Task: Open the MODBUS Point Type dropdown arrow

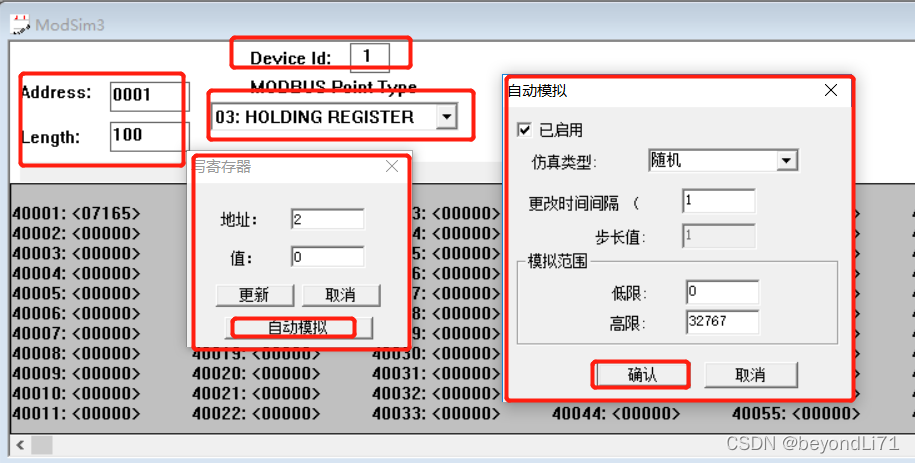Action: tap(446, 117)
